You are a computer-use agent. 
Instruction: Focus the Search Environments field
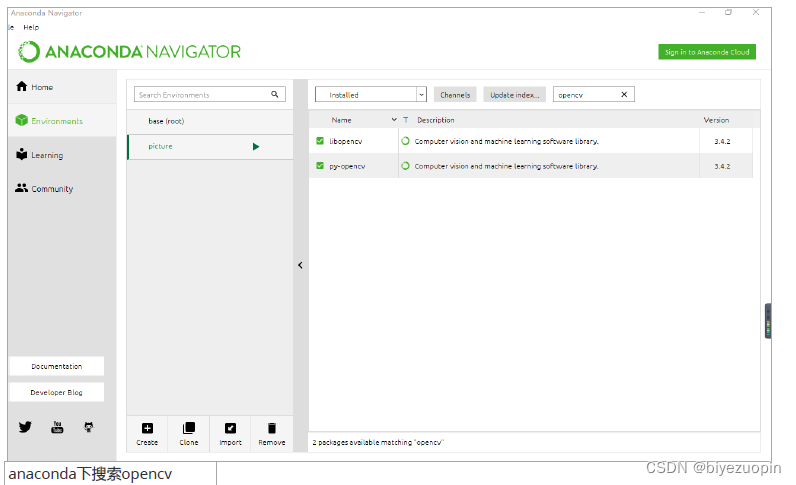210,94
